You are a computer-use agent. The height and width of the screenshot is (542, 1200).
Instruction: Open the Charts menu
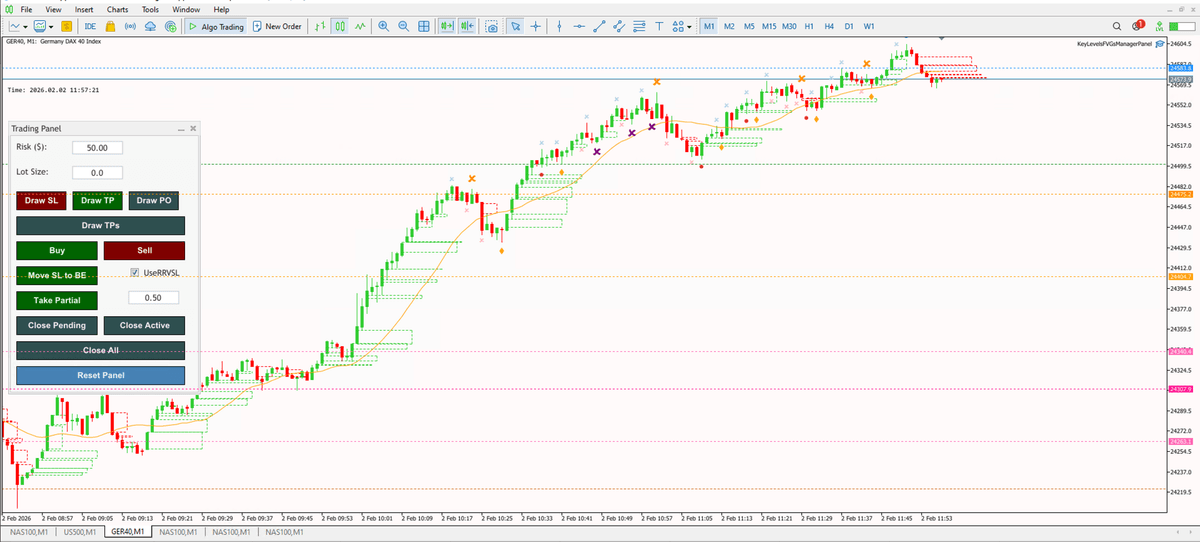point(116,9)
